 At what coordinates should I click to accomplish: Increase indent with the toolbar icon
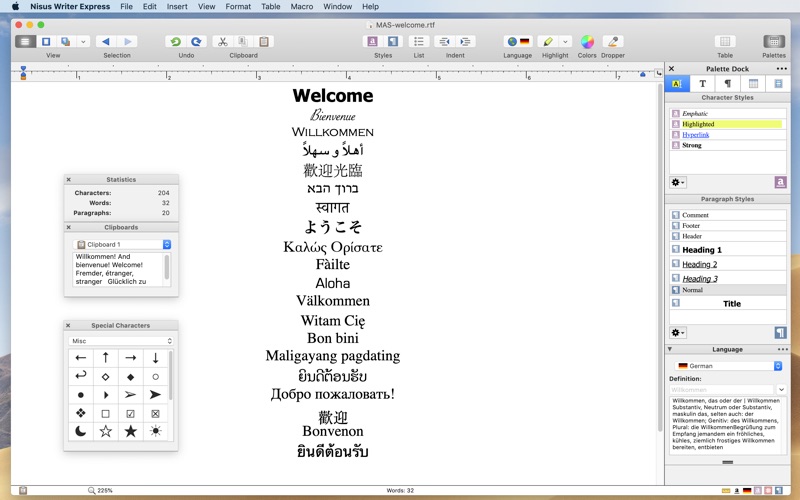465,41
